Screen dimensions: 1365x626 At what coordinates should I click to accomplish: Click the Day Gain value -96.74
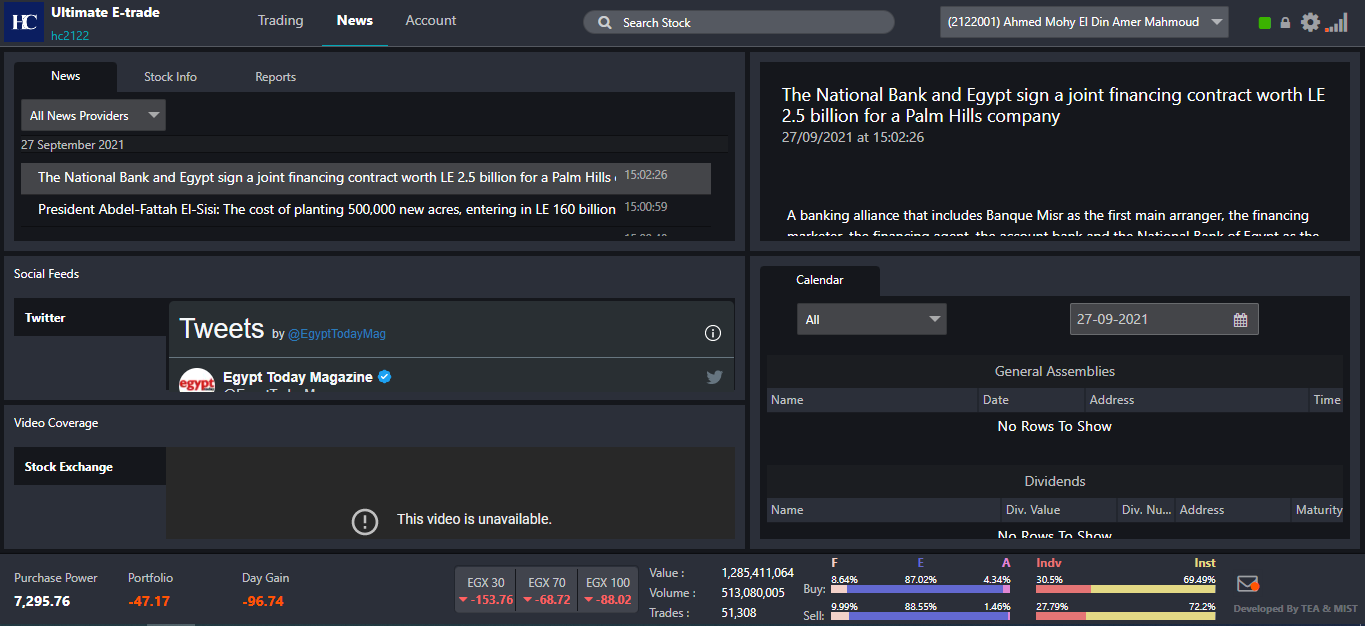coord(263,601)
